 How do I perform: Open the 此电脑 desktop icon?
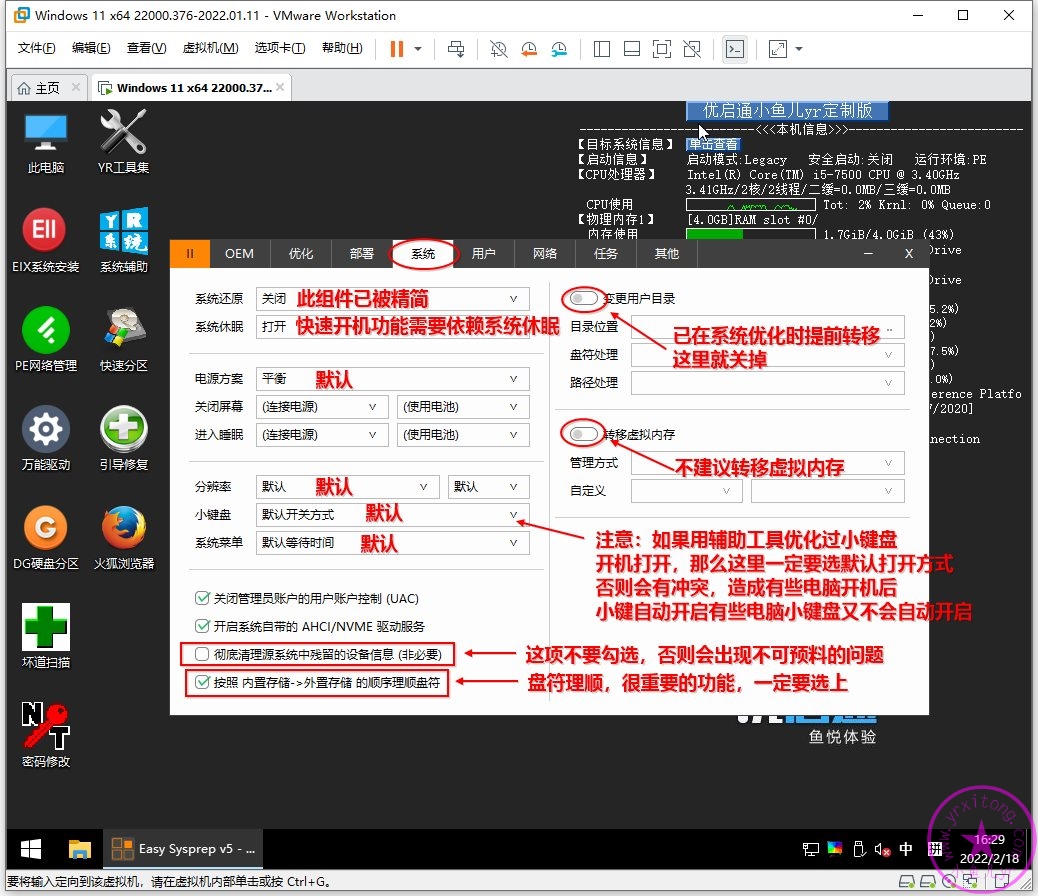point(46,143)
